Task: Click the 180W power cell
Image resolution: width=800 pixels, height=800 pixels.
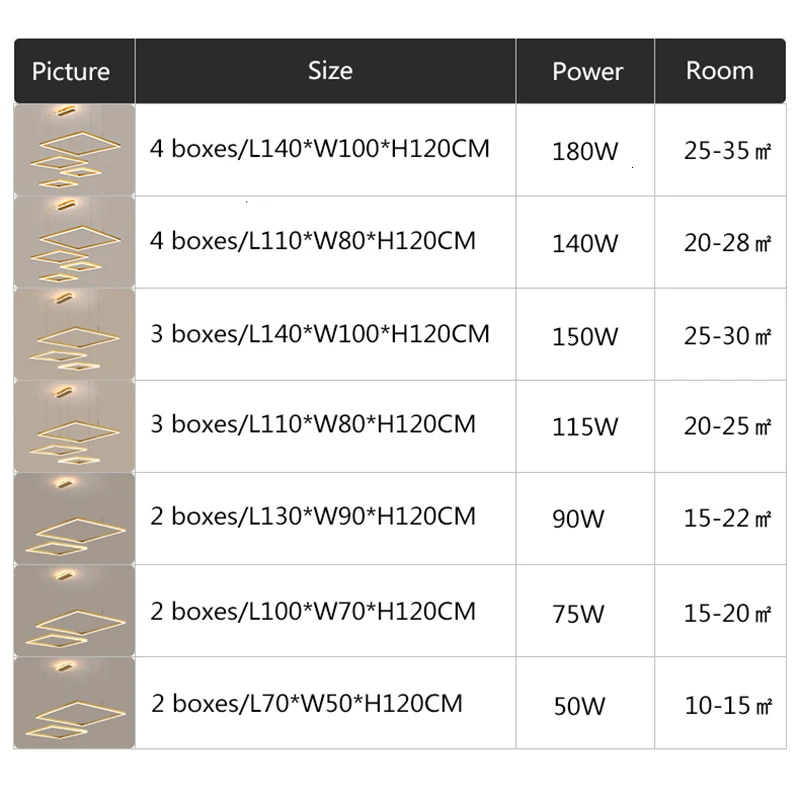Action: point(585,152)
